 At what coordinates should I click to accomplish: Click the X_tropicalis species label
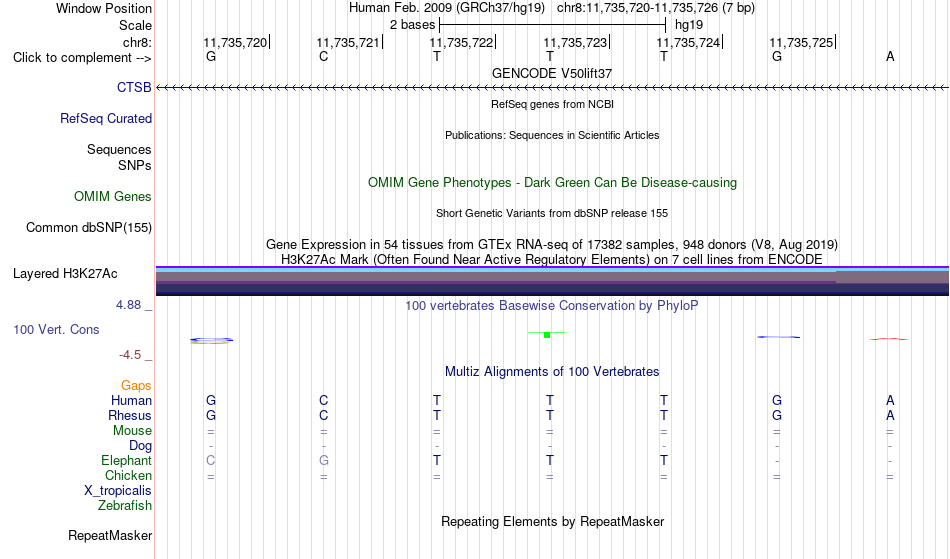click(x=118, y=491)
